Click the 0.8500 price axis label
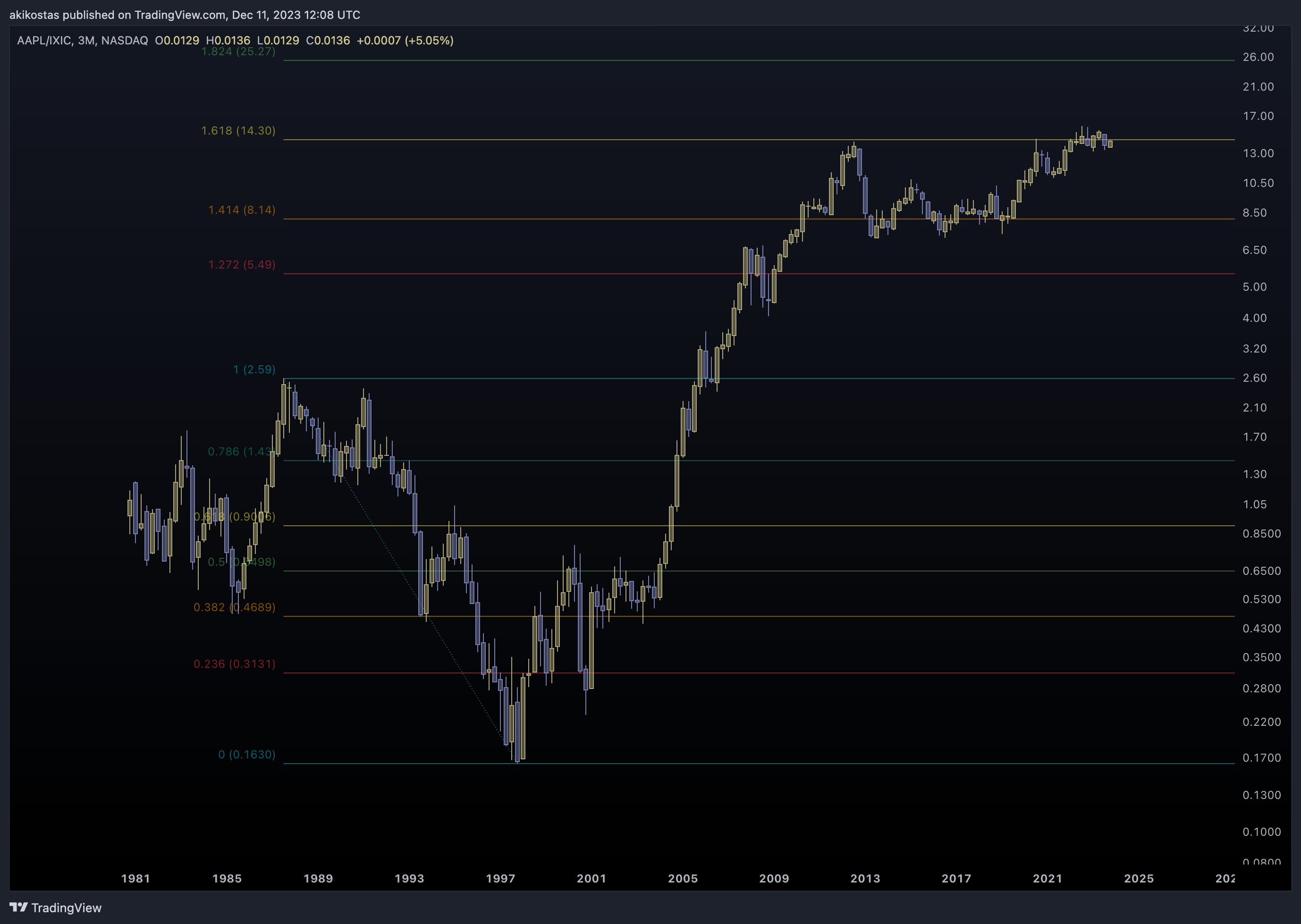The width and height of the screenshot is (1301, 924). coord(1262,534)
